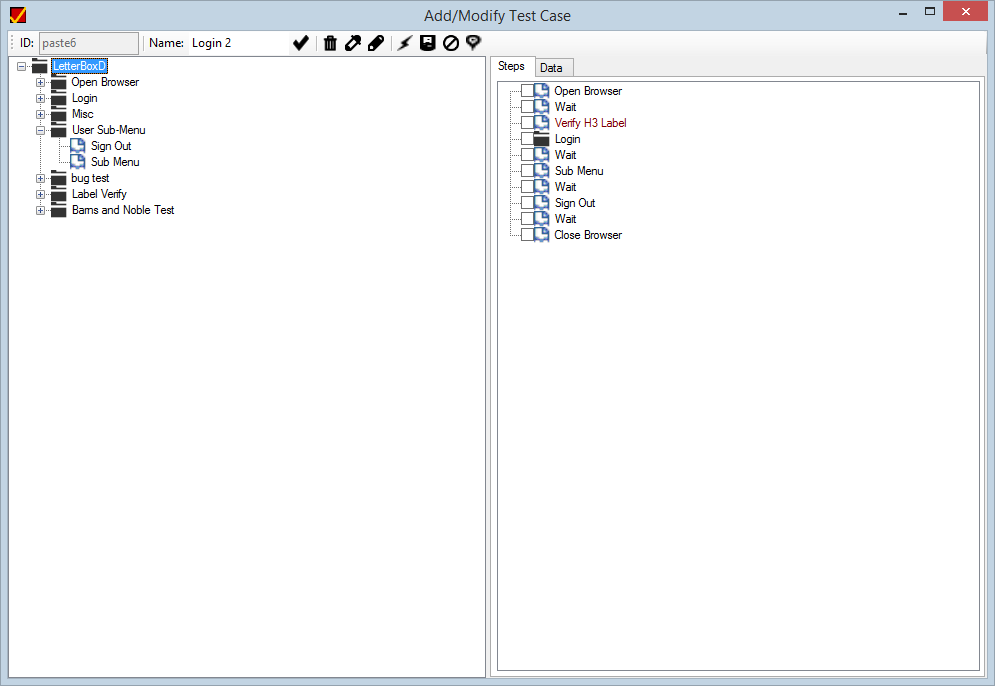Click the Sign Out step document icon
This screenshot has width=995, height=686.
pos(541,202)
